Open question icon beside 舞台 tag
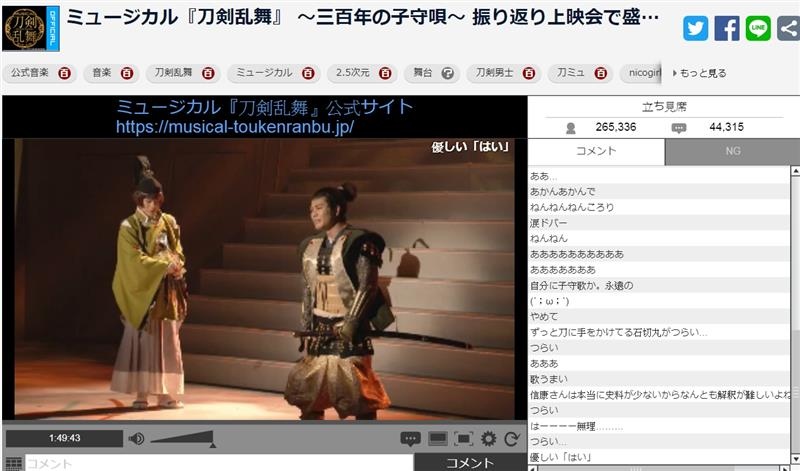 pyautogui.click(x=447, y=73)
